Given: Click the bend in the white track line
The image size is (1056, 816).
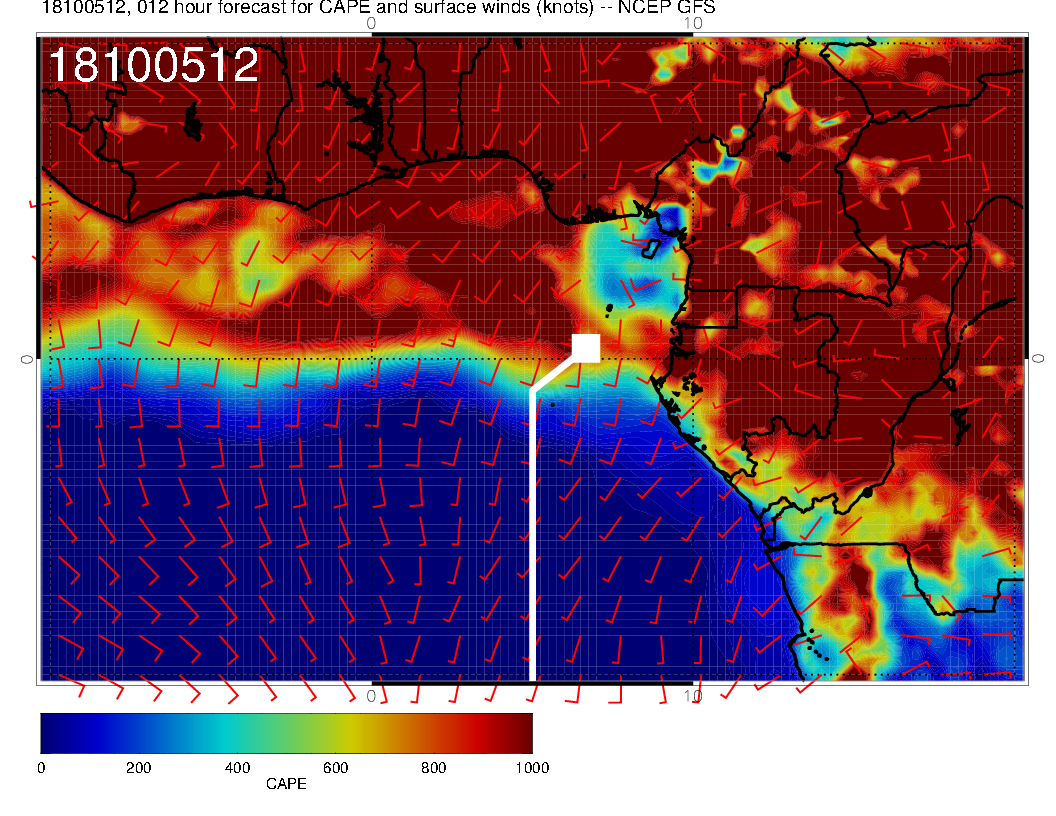Looking at the screenshot, I should (x=532, y=391).
